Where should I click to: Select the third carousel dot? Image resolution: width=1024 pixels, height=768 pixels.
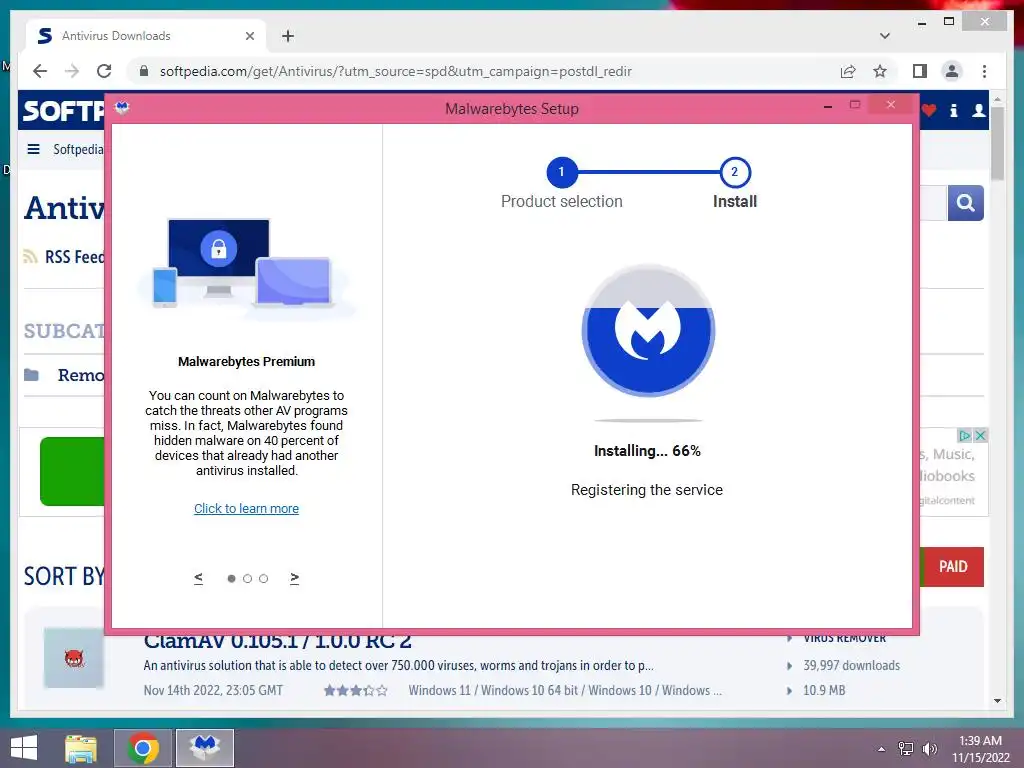pos(263,579)
